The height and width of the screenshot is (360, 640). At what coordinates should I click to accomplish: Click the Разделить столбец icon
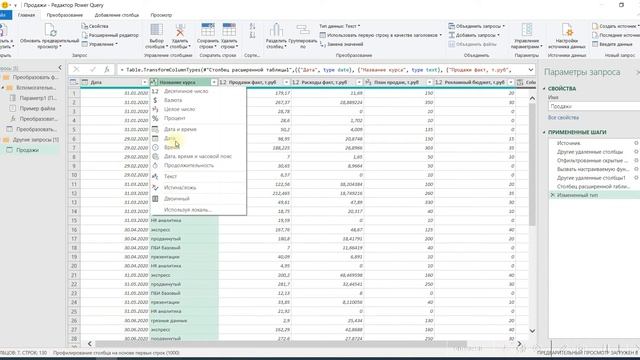coord(276,30)
